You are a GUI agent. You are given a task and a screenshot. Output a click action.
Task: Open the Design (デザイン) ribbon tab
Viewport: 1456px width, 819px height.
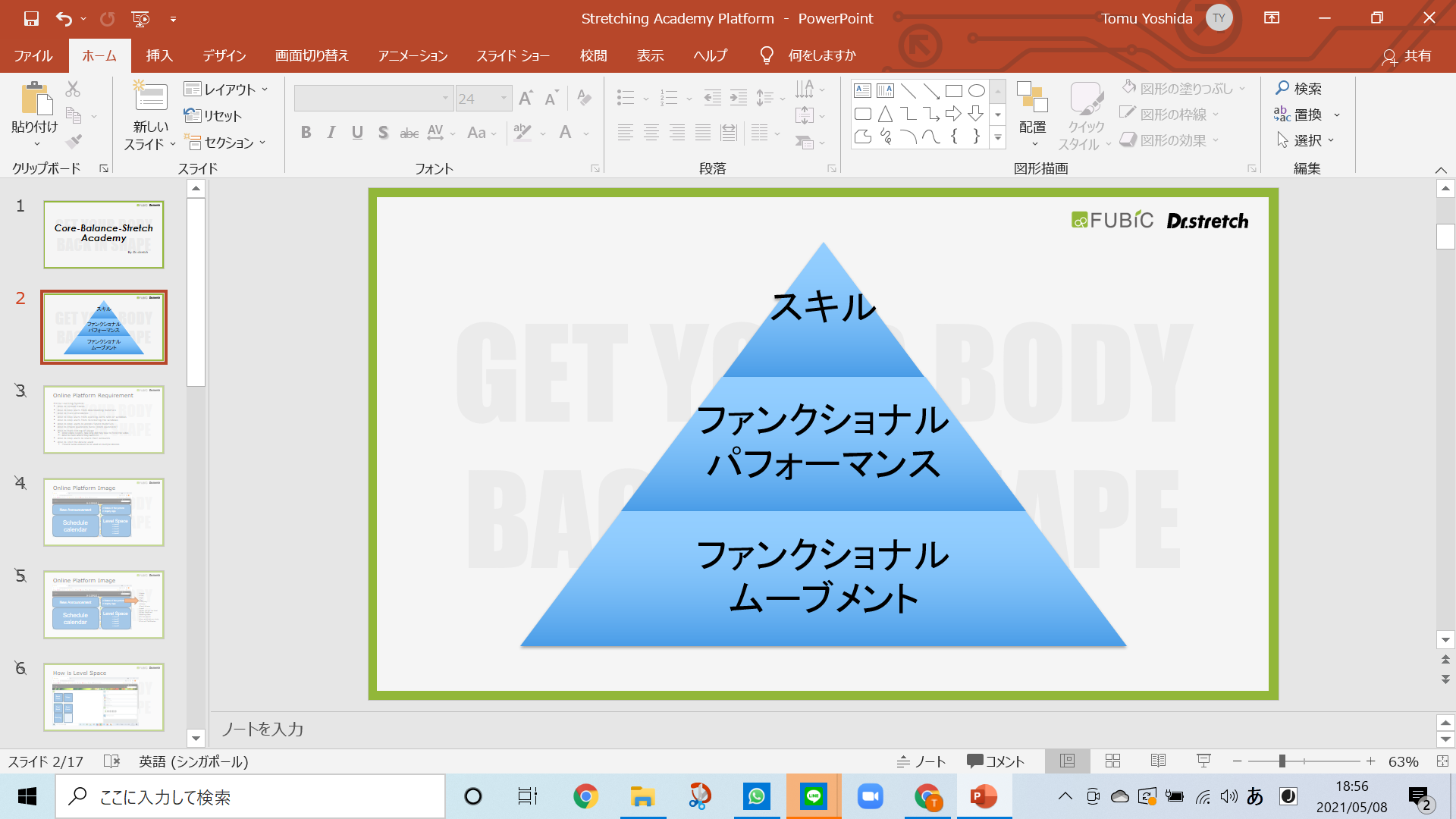pyautogui.click(x=224, y=55)
